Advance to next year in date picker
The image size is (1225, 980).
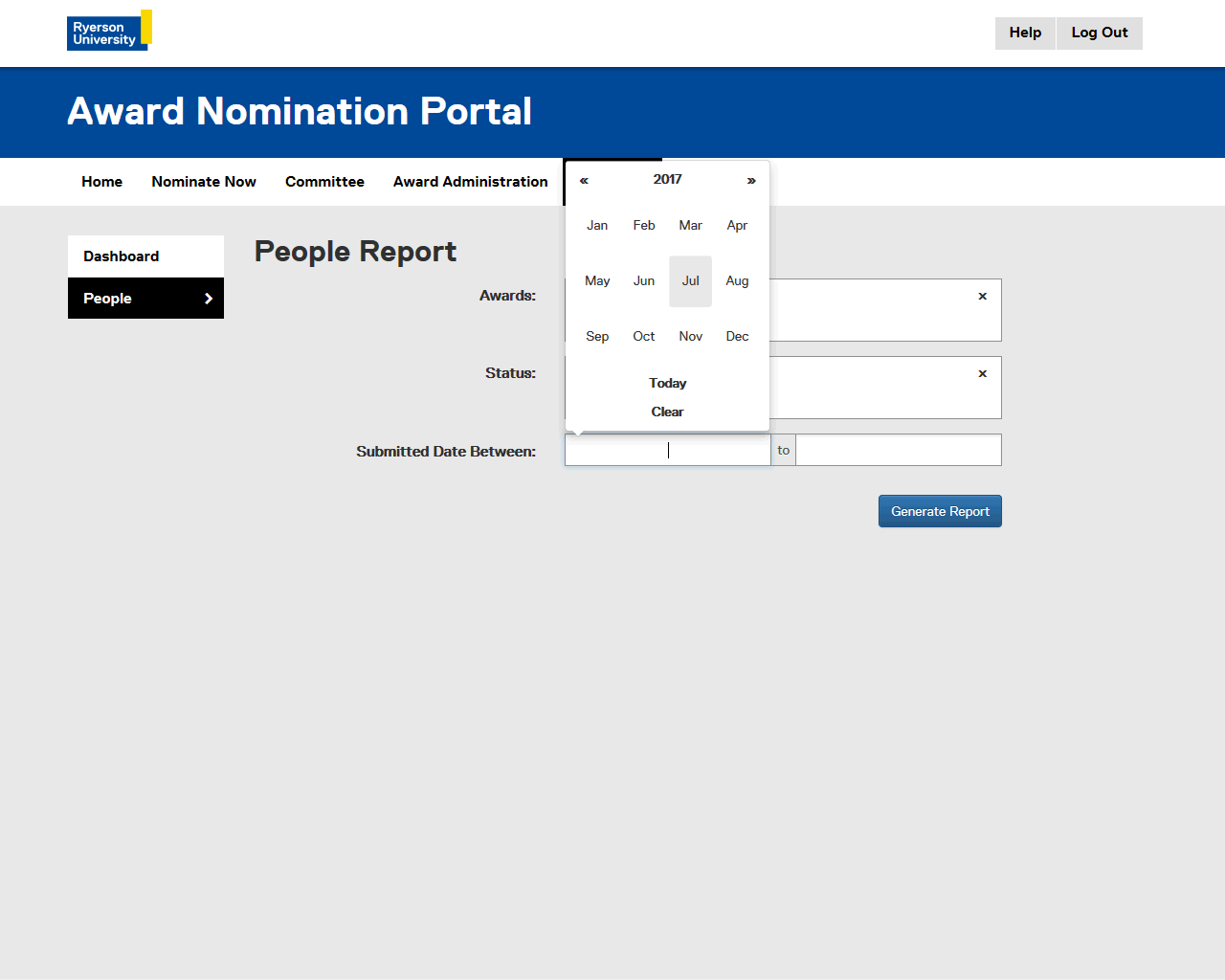tap(751, 180)
